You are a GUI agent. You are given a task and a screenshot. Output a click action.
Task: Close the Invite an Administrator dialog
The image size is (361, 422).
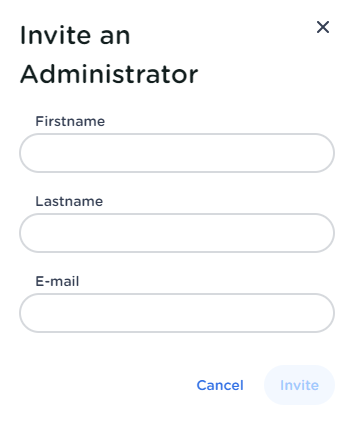[323, 27]
